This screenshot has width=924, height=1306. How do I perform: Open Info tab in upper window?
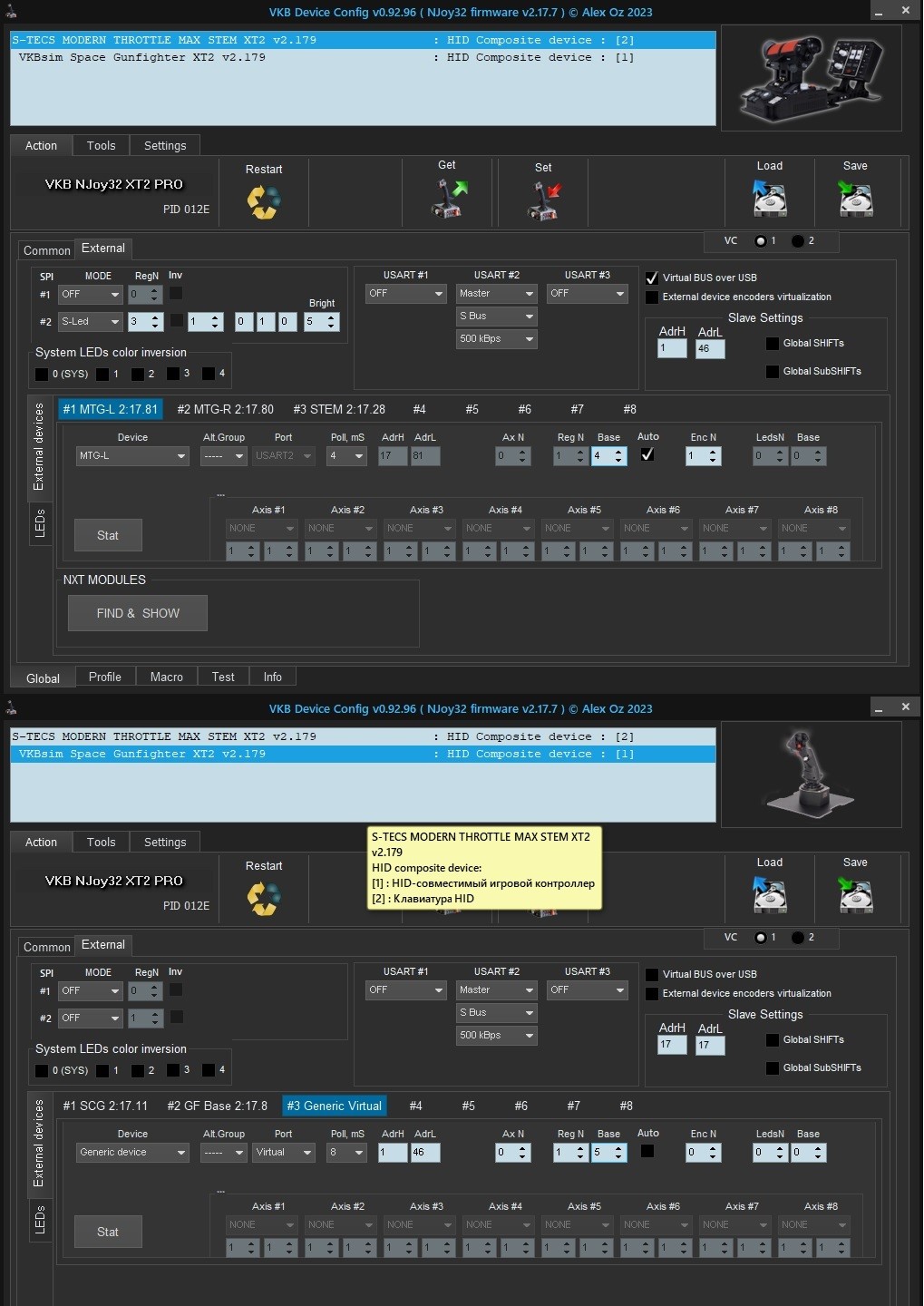[x=272, y=677]
